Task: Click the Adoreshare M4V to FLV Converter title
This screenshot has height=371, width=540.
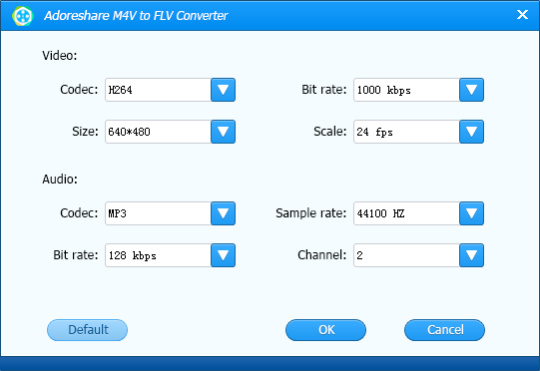Action: click(x=136, y=16)
